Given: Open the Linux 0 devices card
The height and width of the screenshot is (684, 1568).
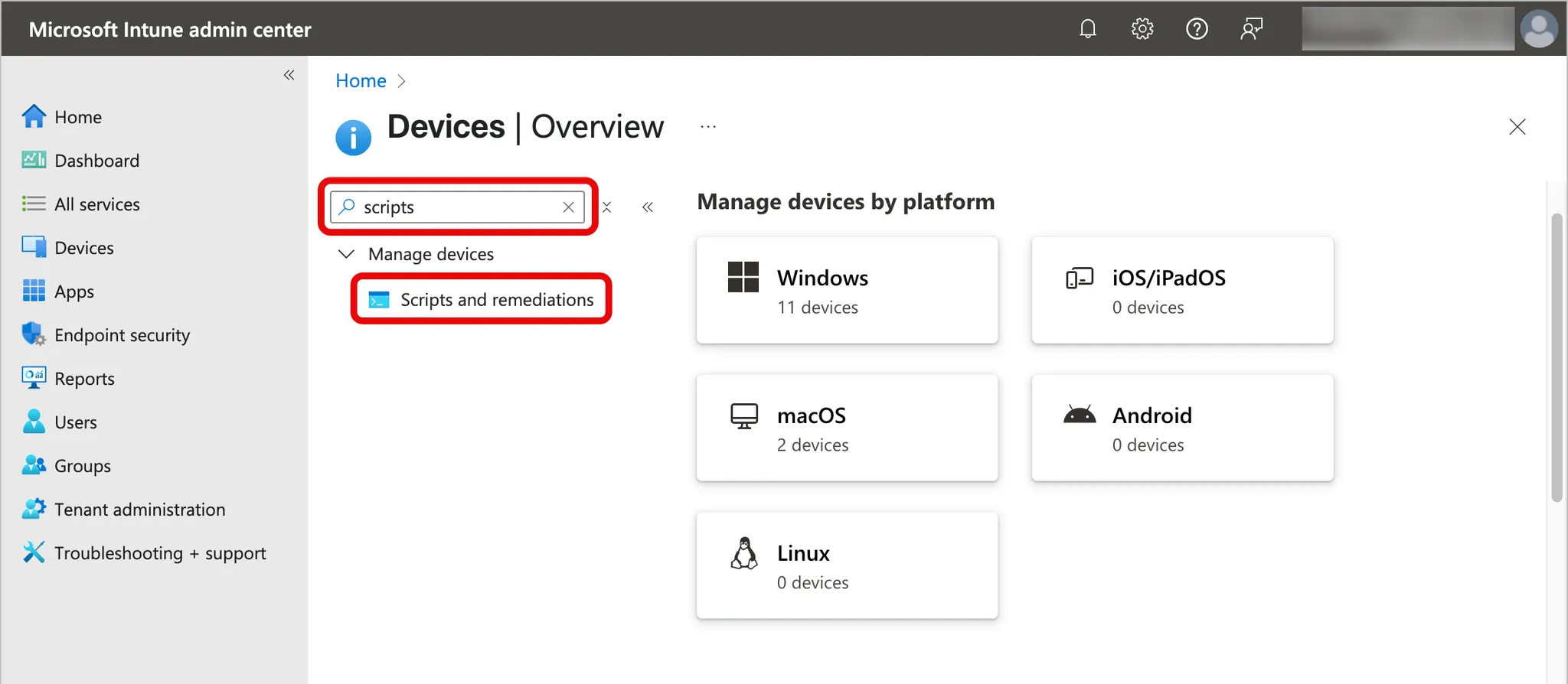Looking at the screenshot, I should point(847,565).
